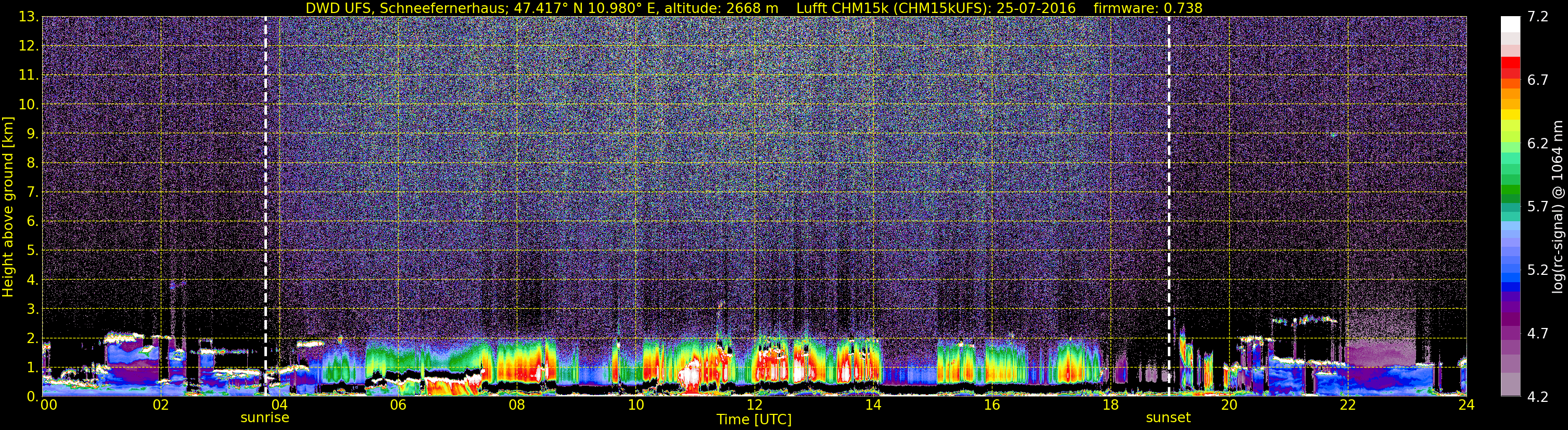Click the 'firmware: 0.738' text
Screen dimensions: 1568x430
coord(1148,8)
